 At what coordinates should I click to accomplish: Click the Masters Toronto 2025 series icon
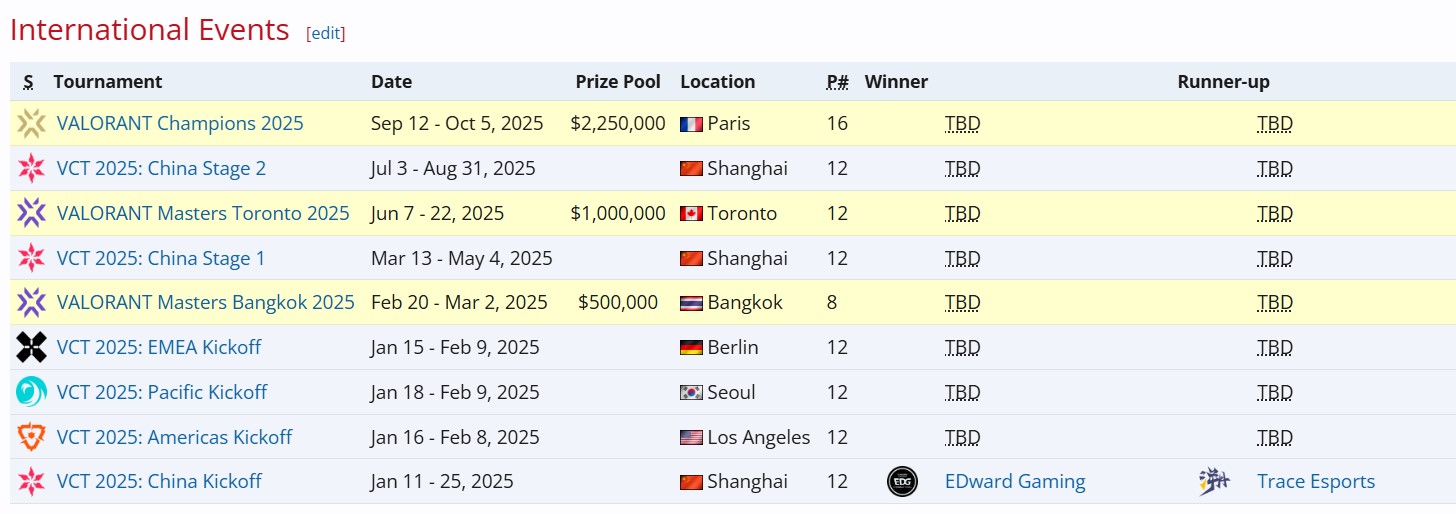[31, 213]
